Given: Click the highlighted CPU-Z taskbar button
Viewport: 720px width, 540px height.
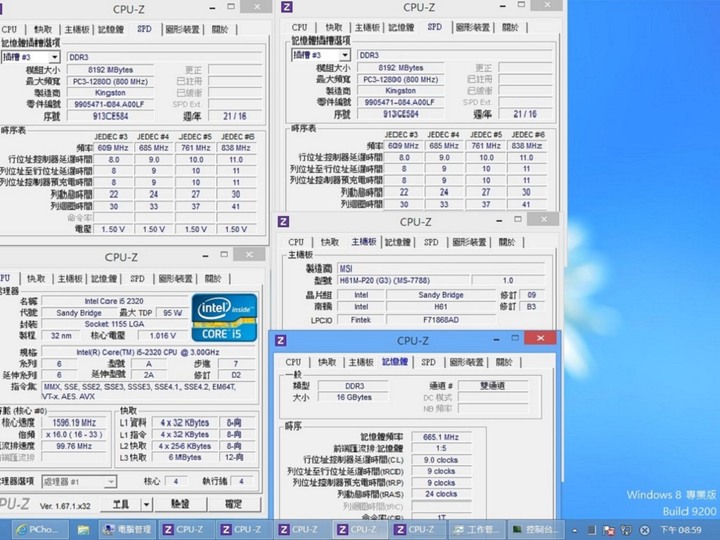Looking at the screenshot, I should [362, 529].
